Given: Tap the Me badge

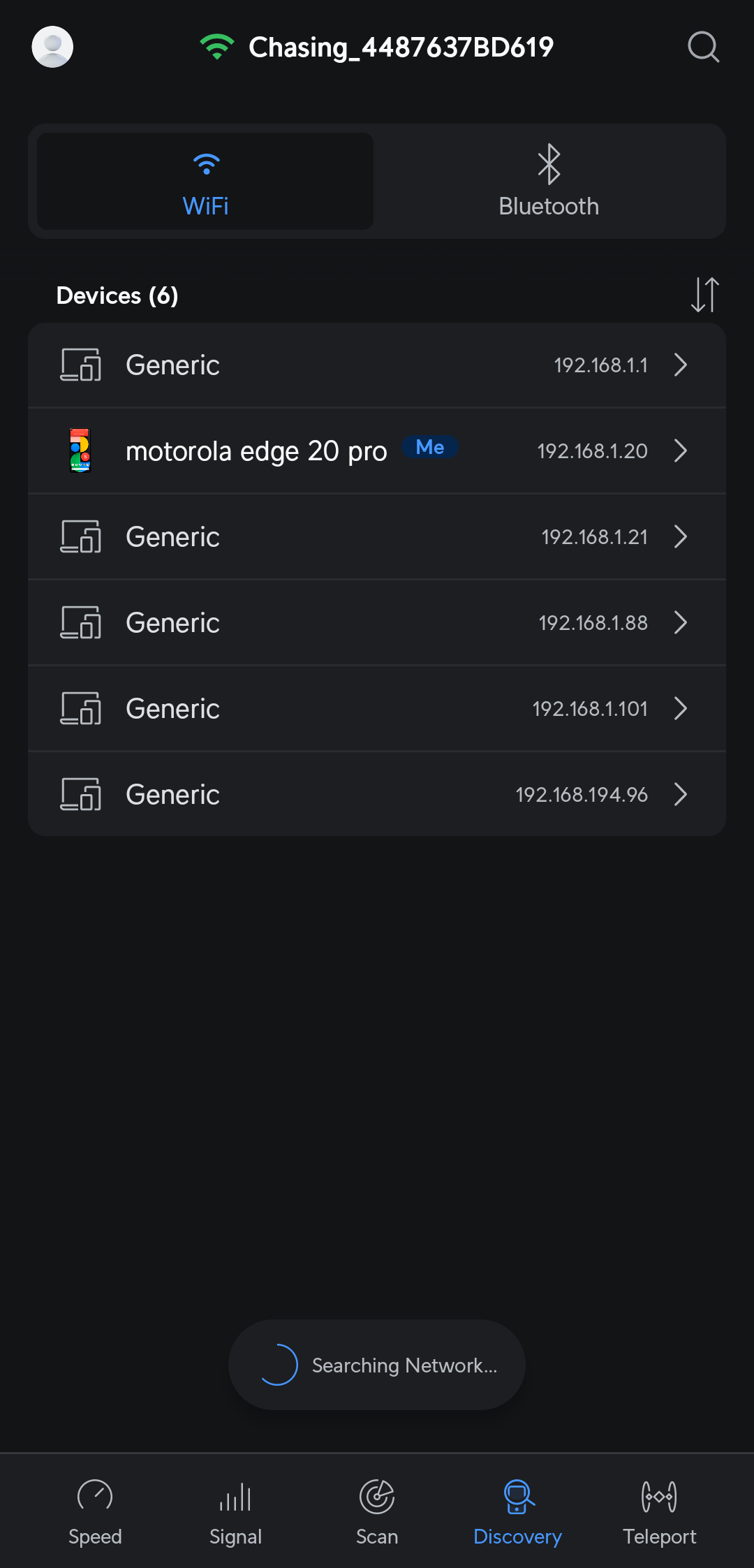Looking at the screenshot, I should pos(430,447).
